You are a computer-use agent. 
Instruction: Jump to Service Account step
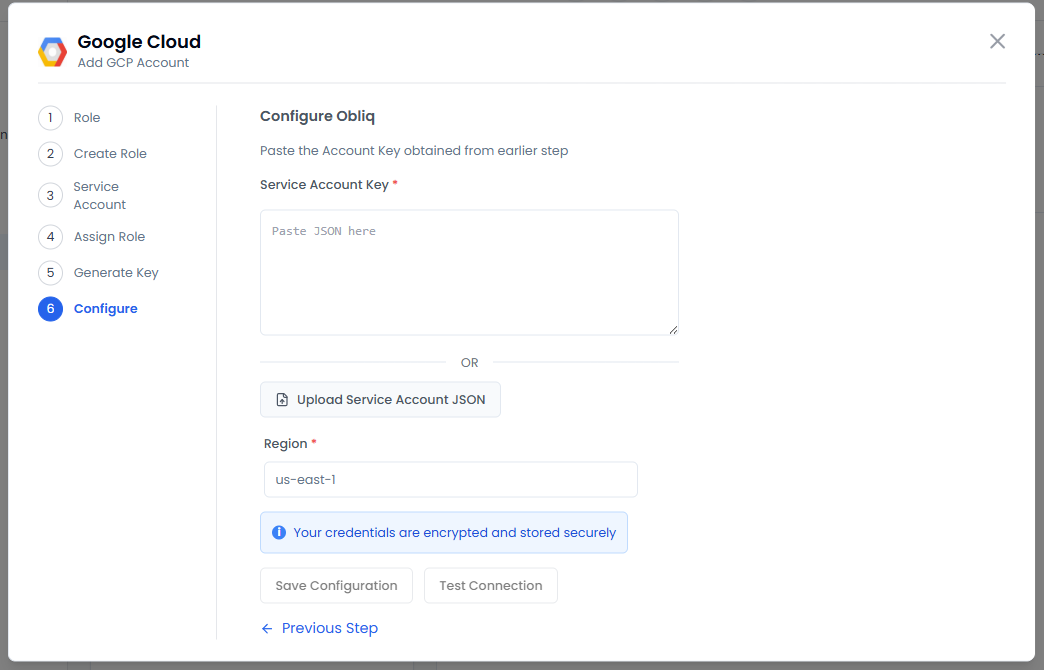[x=99, y=195]
